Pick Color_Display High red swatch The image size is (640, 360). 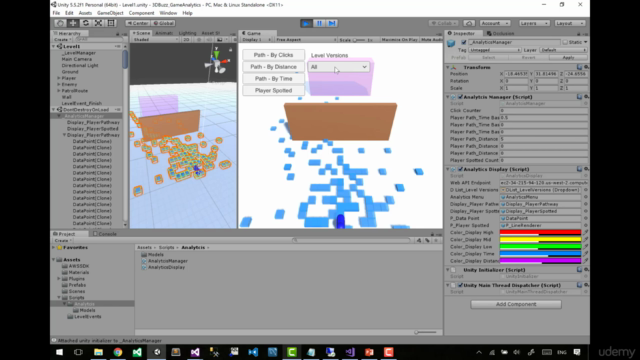coord(540,233)
